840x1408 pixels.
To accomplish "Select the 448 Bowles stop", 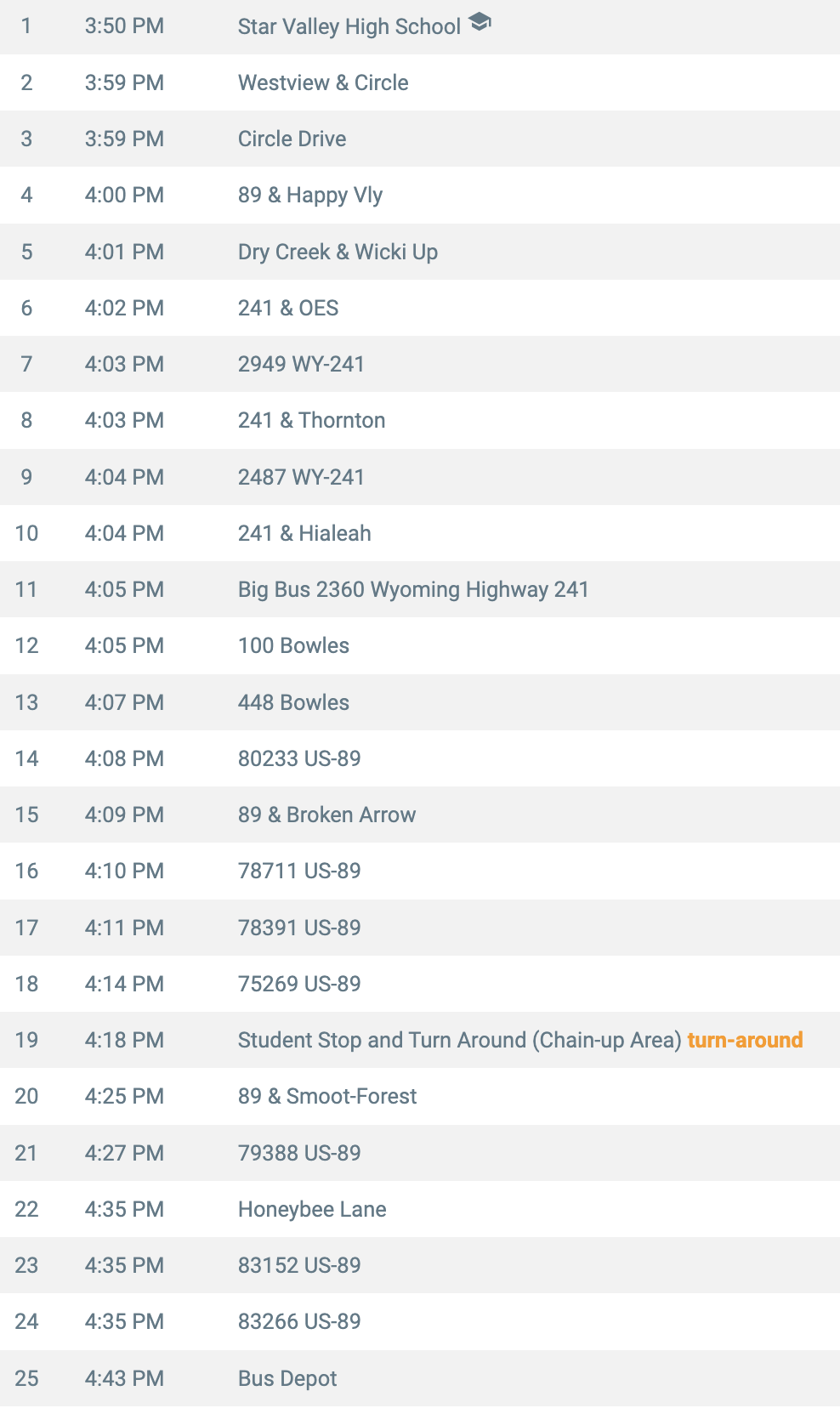I will 293,702.
